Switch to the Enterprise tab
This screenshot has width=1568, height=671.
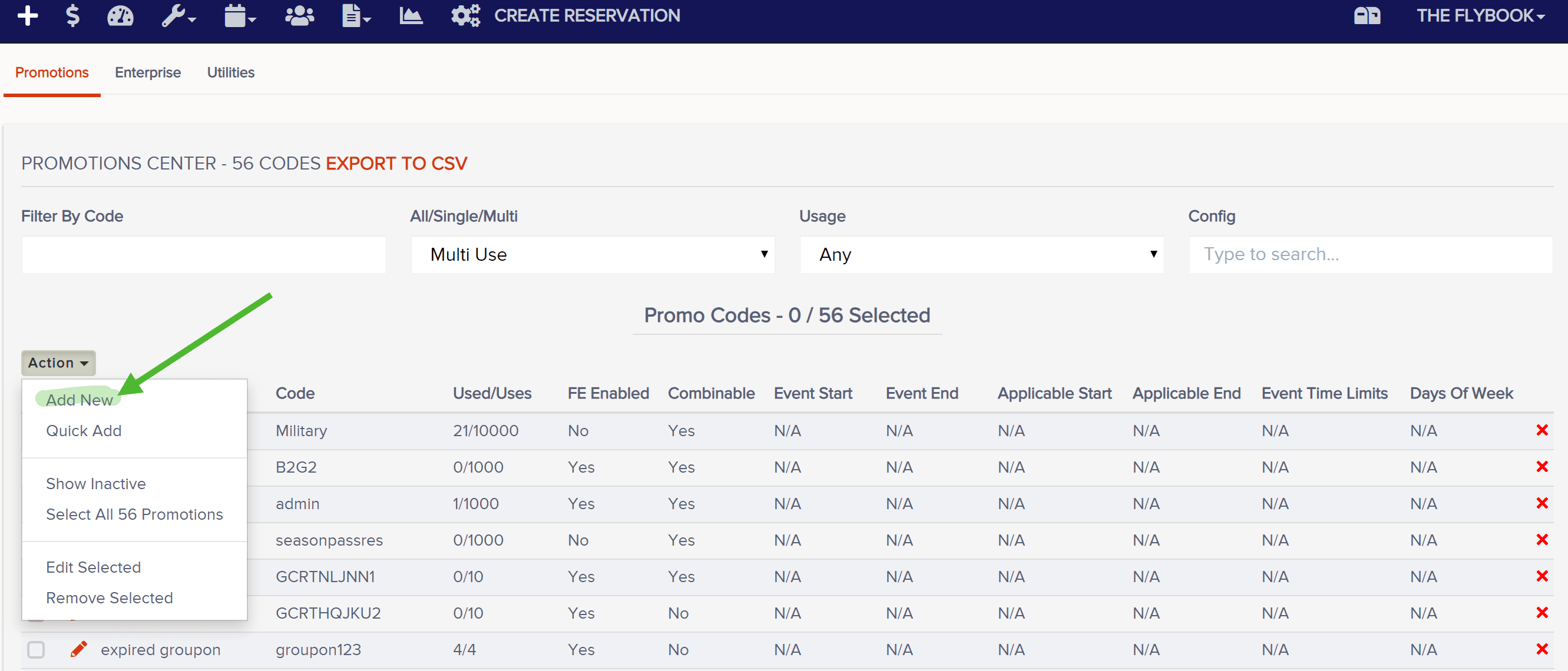[x=148, y=72]
